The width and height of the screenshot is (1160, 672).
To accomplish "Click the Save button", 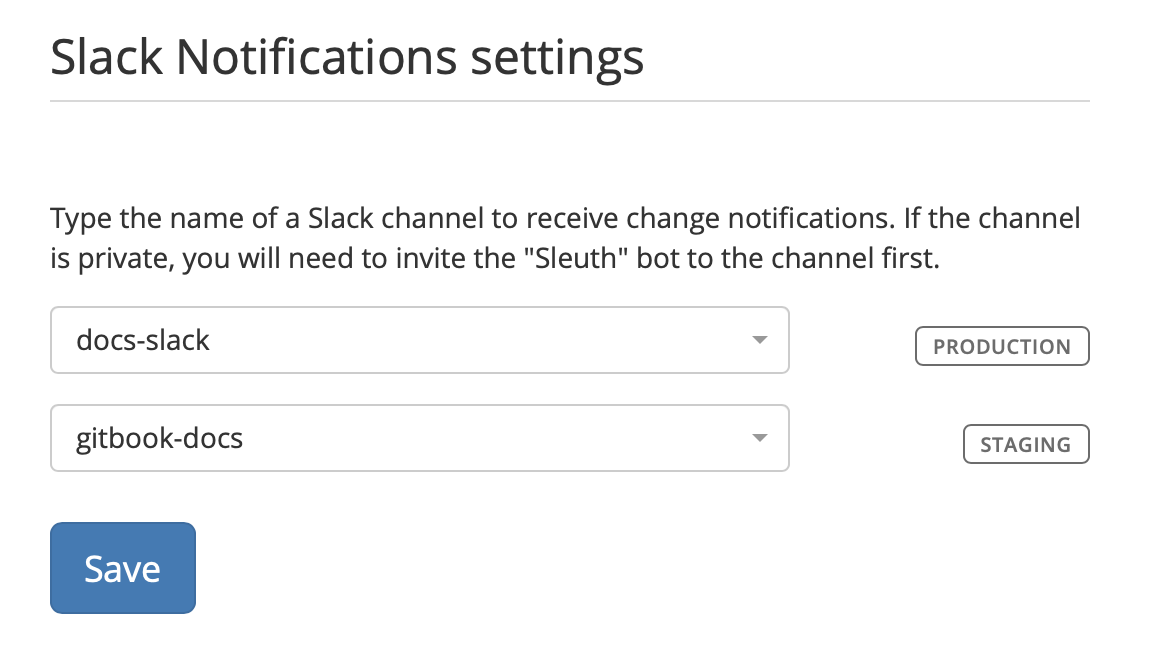I will 122,568.
